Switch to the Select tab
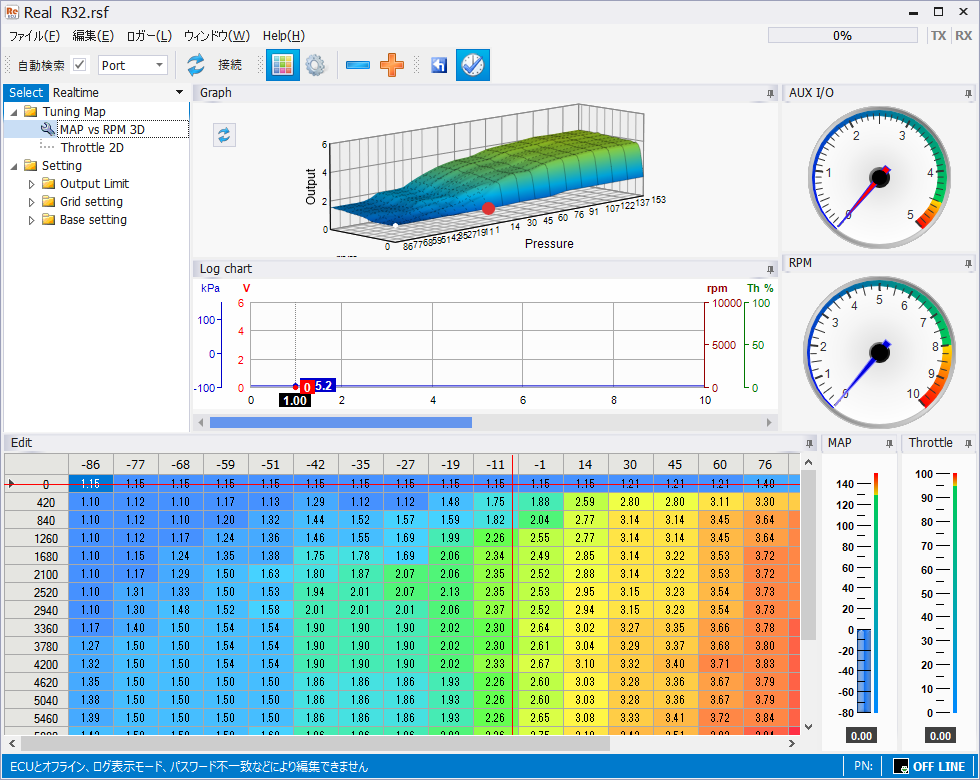The width and height of the screenshot is (980, 780). tap(26, 92)
